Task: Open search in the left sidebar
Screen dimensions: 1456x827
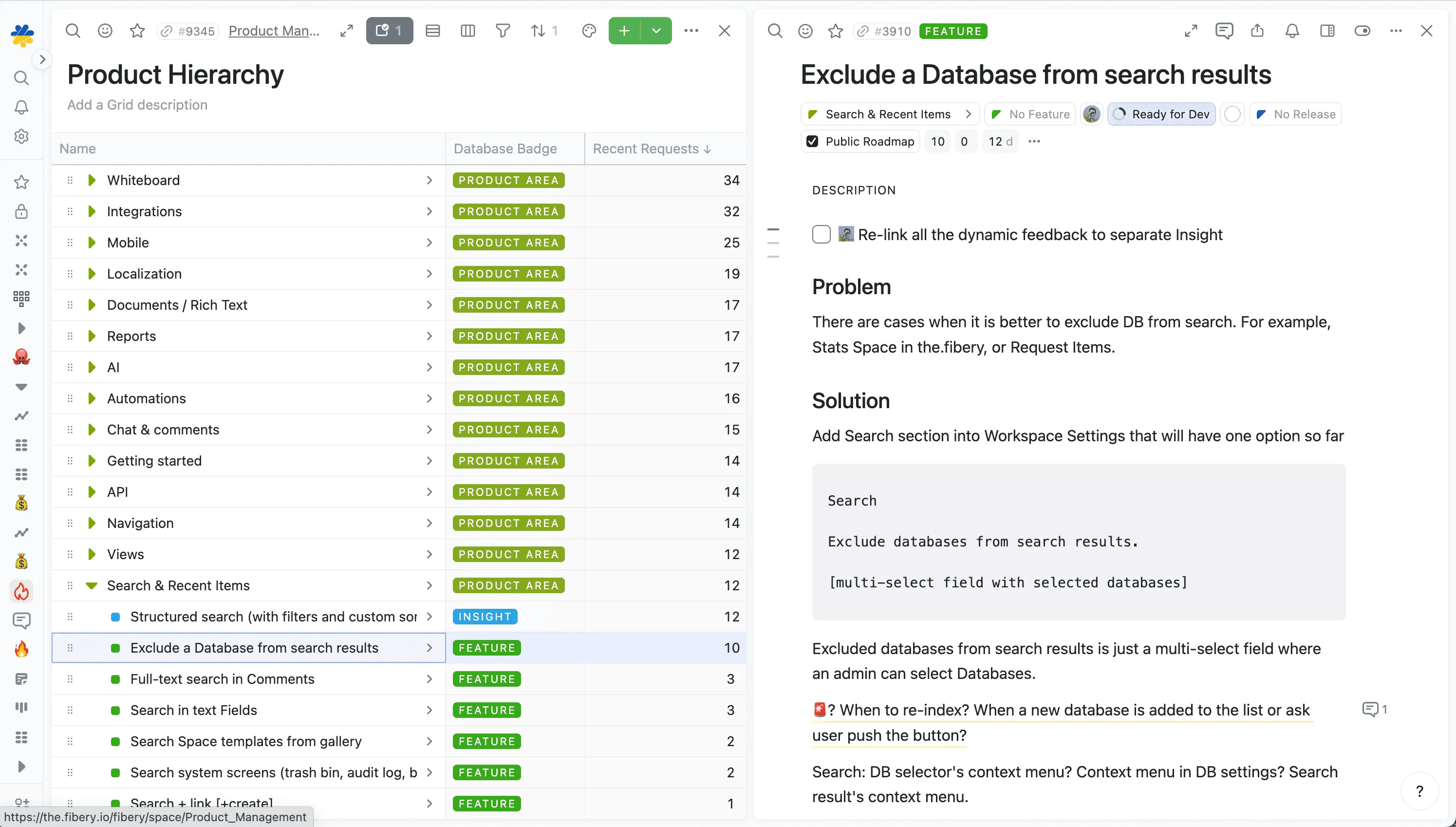Action: pos(21,78)
